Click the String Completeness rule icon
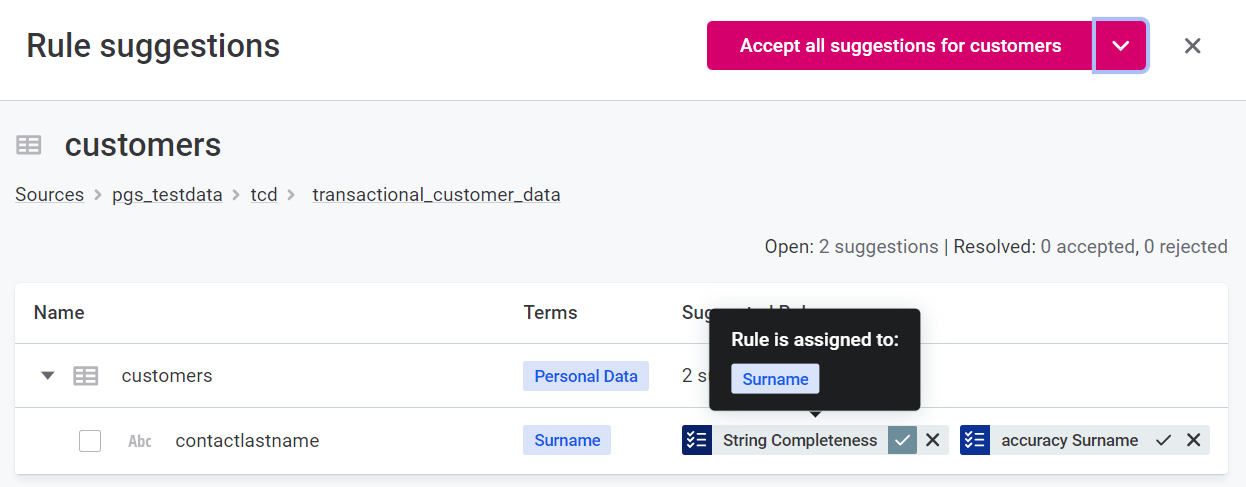Screen dimensions: 1246x487 697,440
